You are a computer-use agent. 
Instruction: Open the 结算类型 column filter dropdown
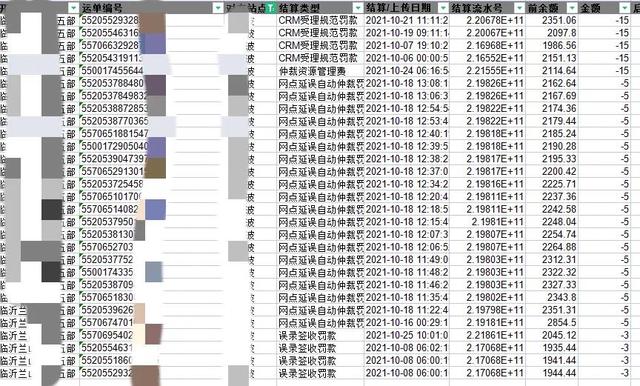(x=358, y=8)
